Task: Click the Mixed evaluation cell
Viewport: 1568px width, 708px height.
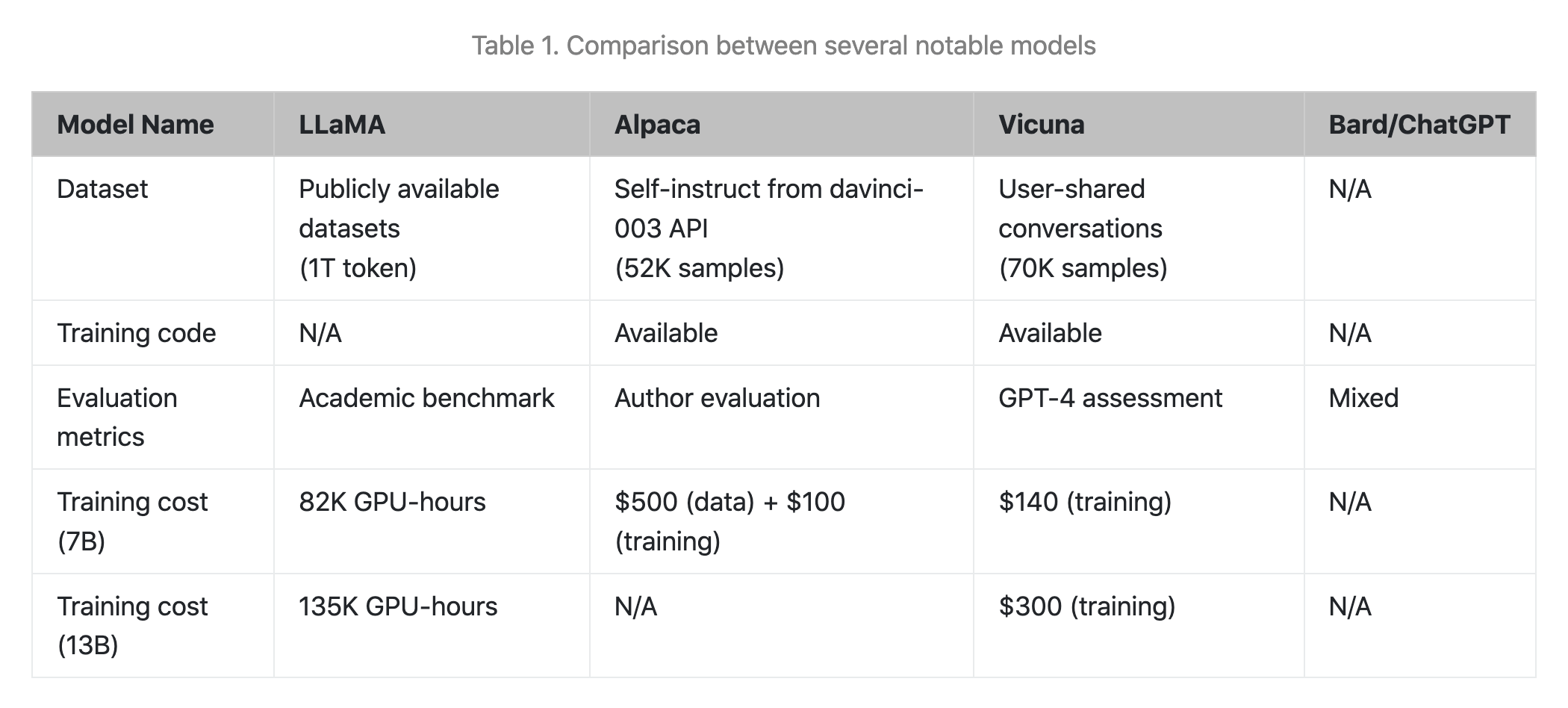Action: tap(1420, 417)
